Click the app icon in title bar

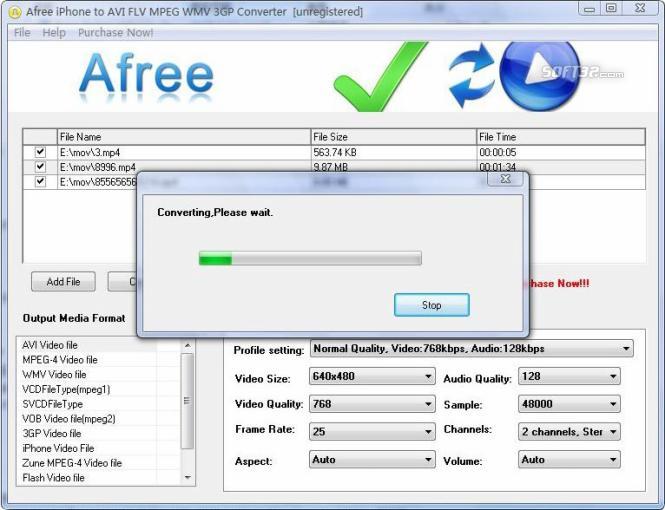(14, 13)
